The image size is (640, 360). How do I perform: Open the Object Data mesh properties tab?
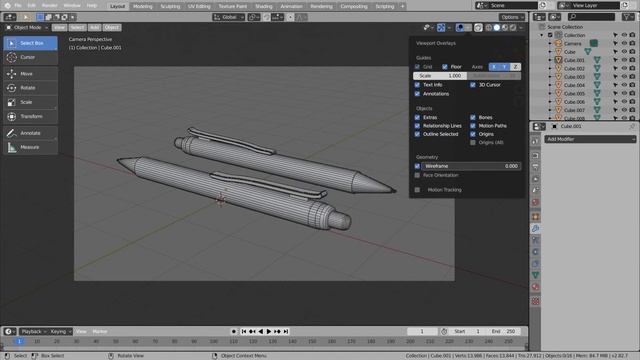(536, 276)
